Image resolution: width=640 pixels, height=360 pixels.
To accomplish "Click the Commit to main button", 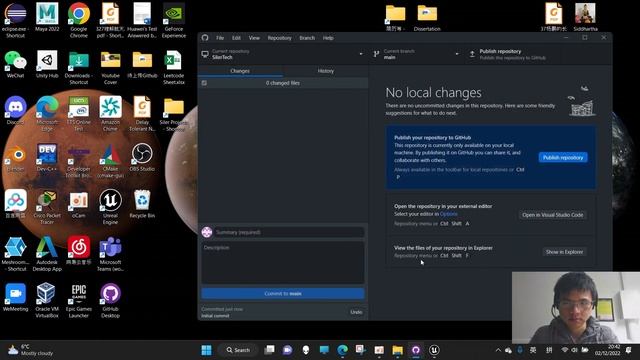I will tap(283, 293).
